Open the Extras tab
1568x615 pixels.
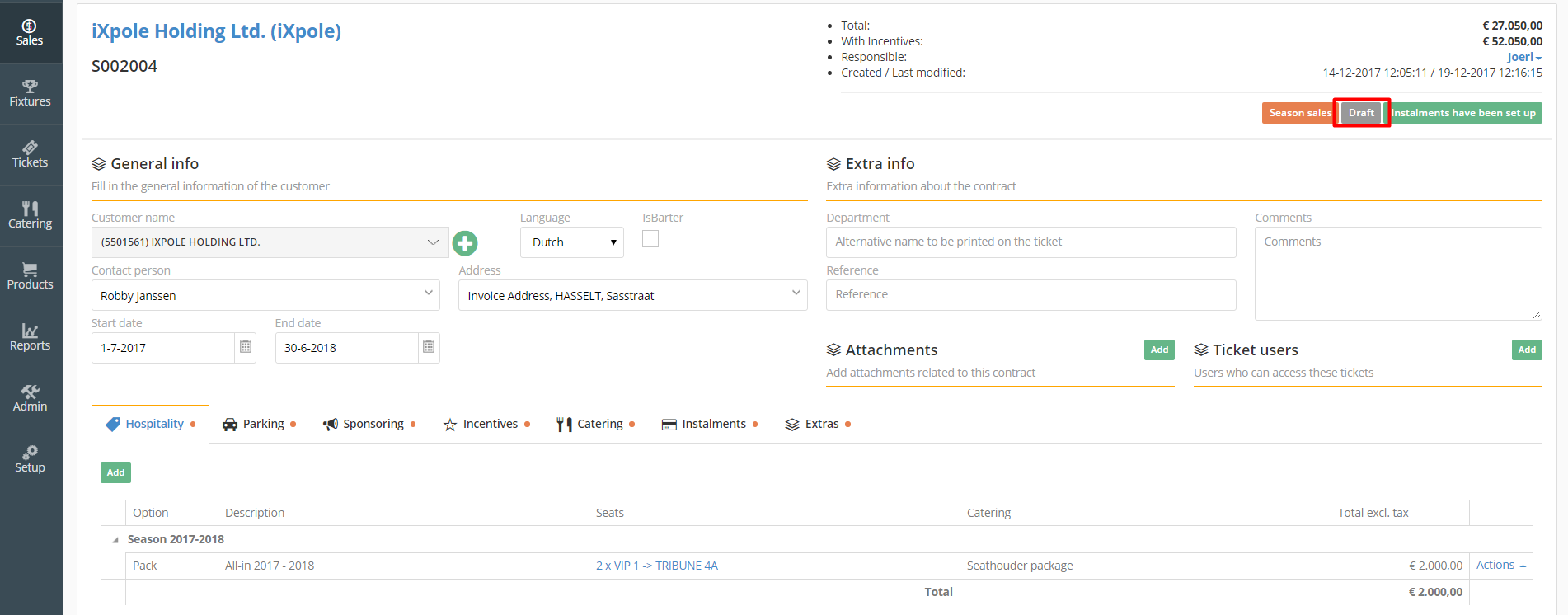818,424
